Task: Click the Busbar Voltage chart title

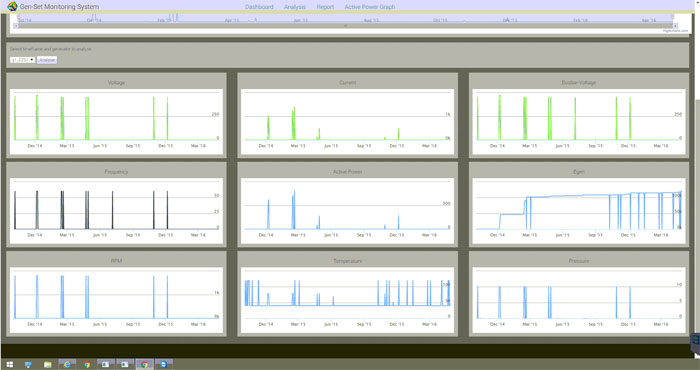Action: tap(579, 83)
